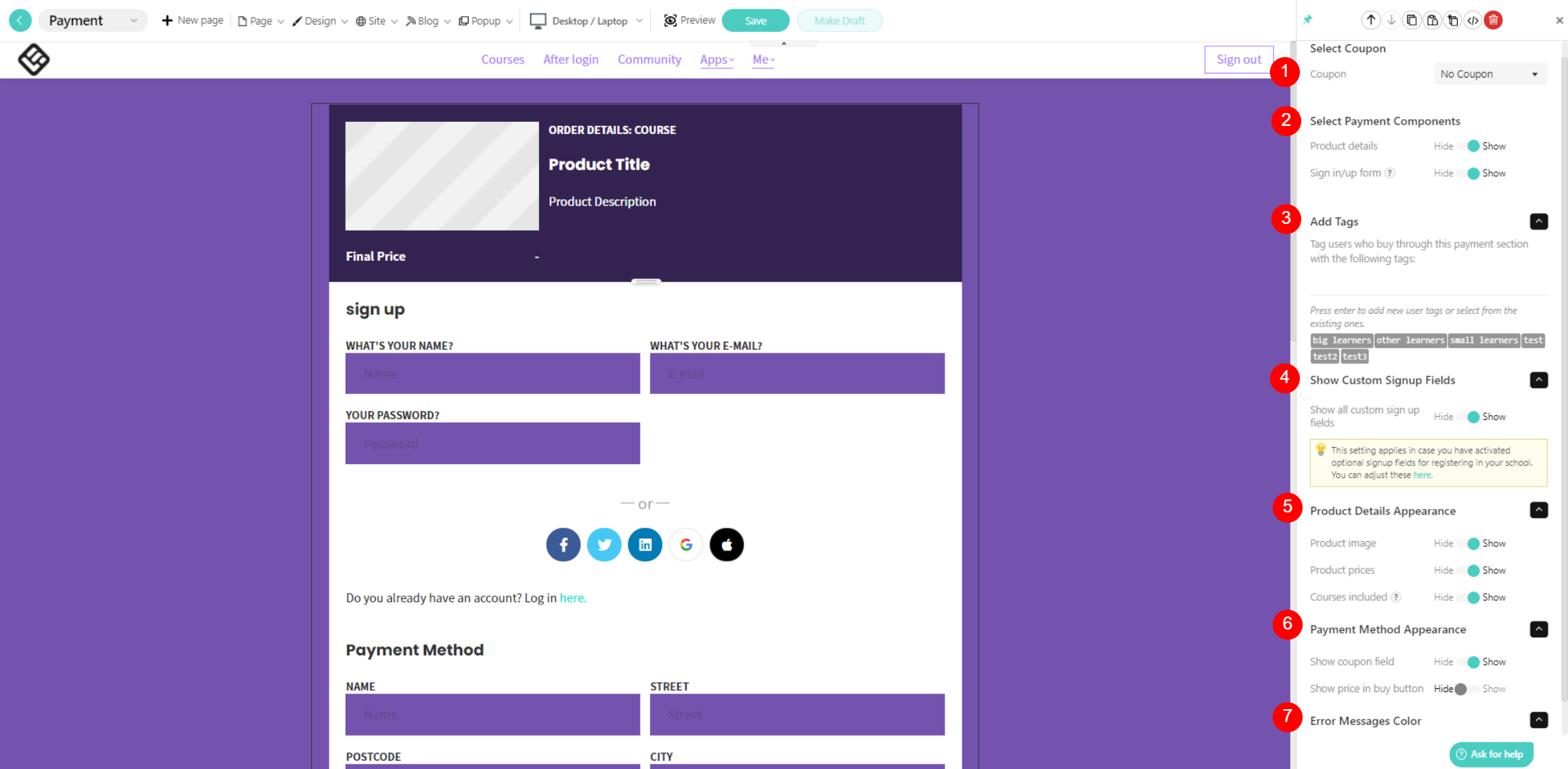Open the Design menu
The width and height of the screenshot is (1568, 769).
click(x=320, y=21)
